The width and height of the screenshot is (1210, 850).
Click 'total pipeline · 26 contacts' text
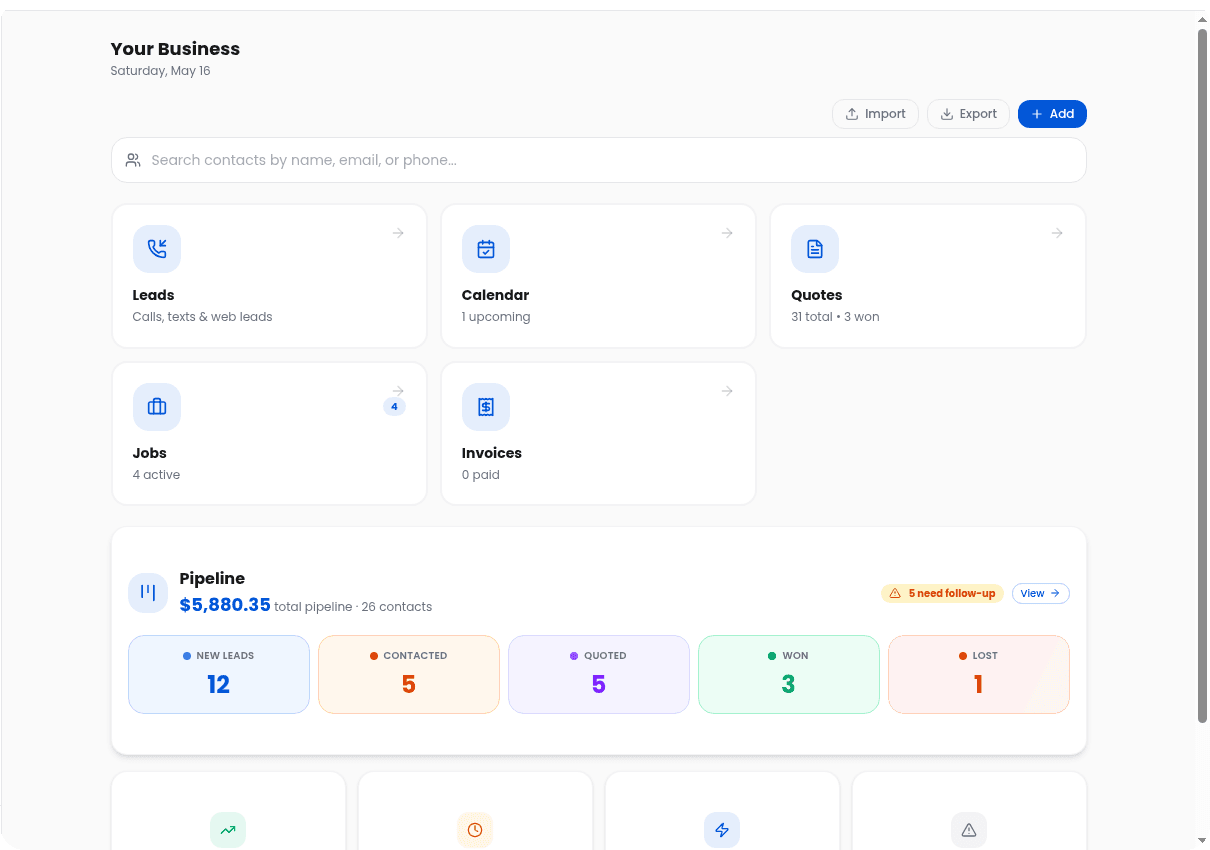click(353, 607)
